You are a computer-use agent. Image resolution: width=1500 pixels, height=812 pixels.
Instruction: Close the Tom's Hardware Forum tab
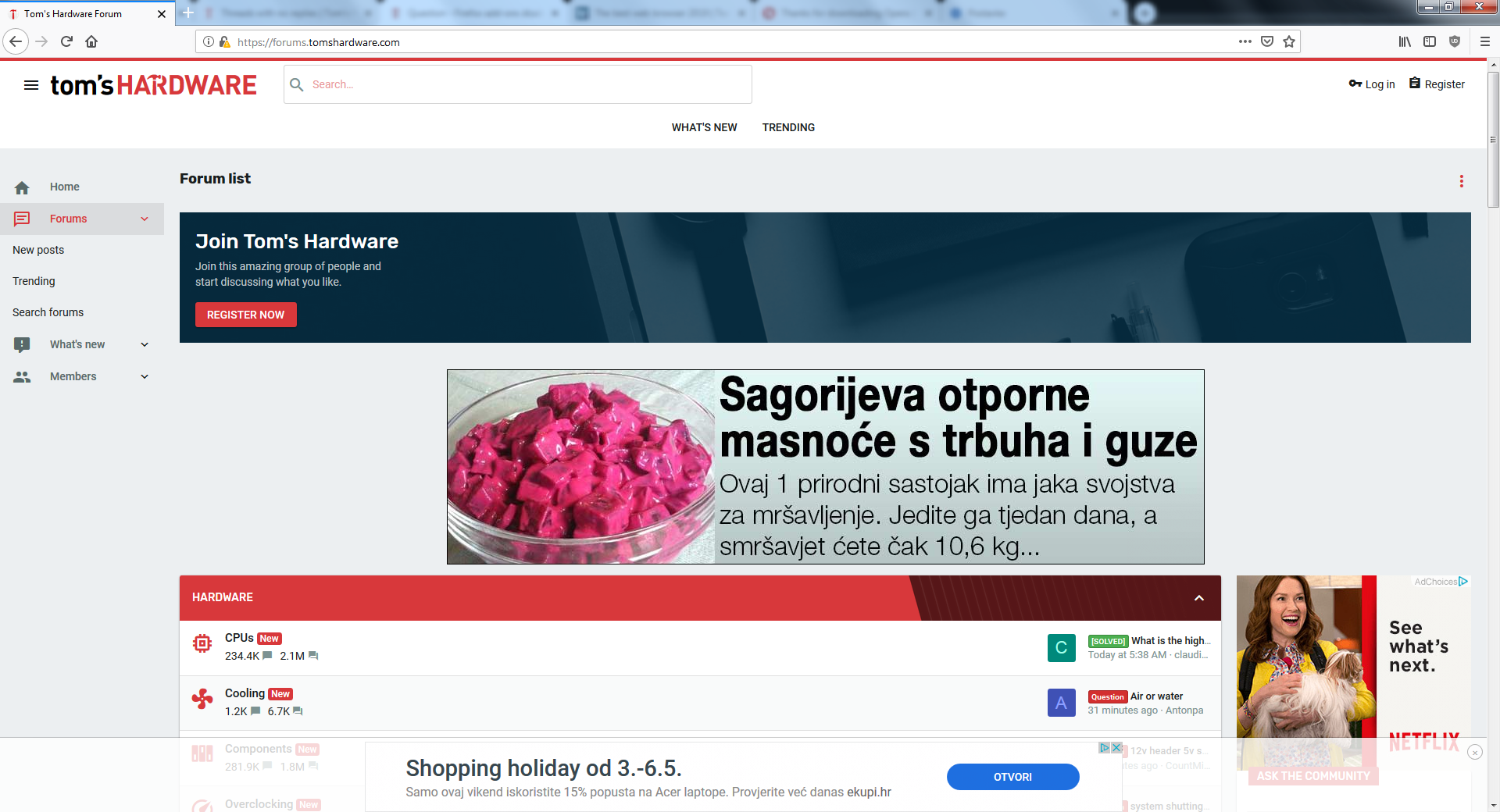point(162,14)
